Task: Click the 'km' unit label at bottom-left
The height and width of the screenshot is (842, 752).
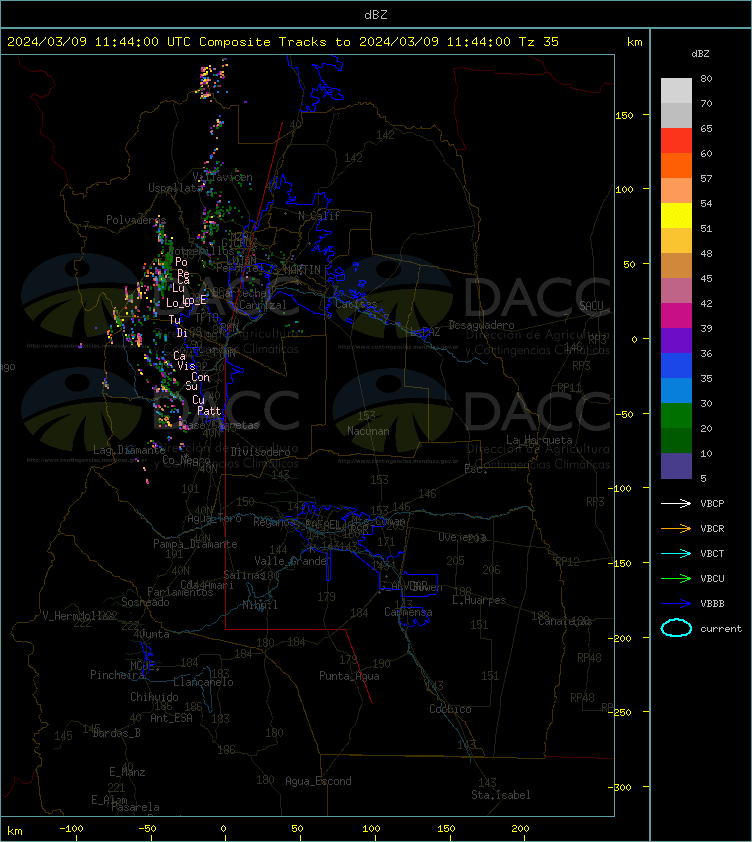Action: pos(15,831)
